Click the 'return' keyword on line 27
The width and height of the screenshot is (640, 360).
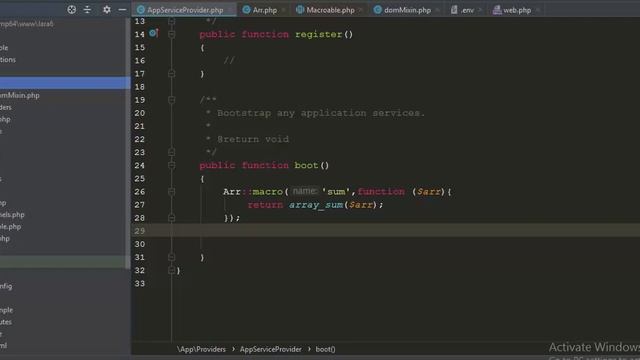265,205
